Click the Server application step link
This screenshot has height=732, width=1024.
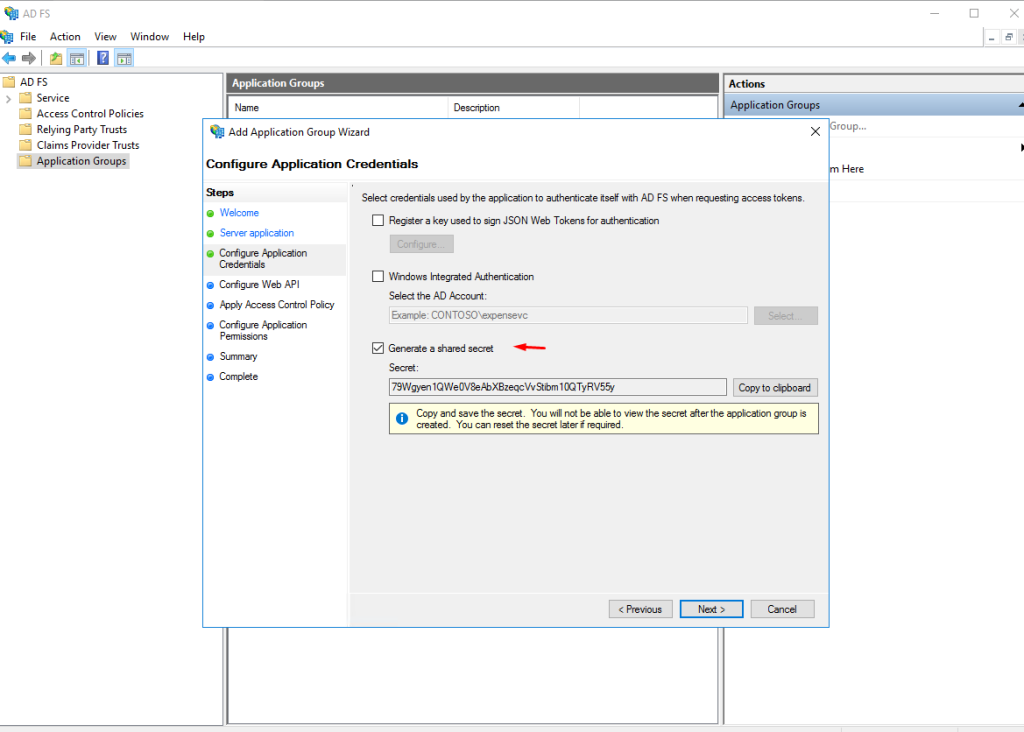coord(257,233)
